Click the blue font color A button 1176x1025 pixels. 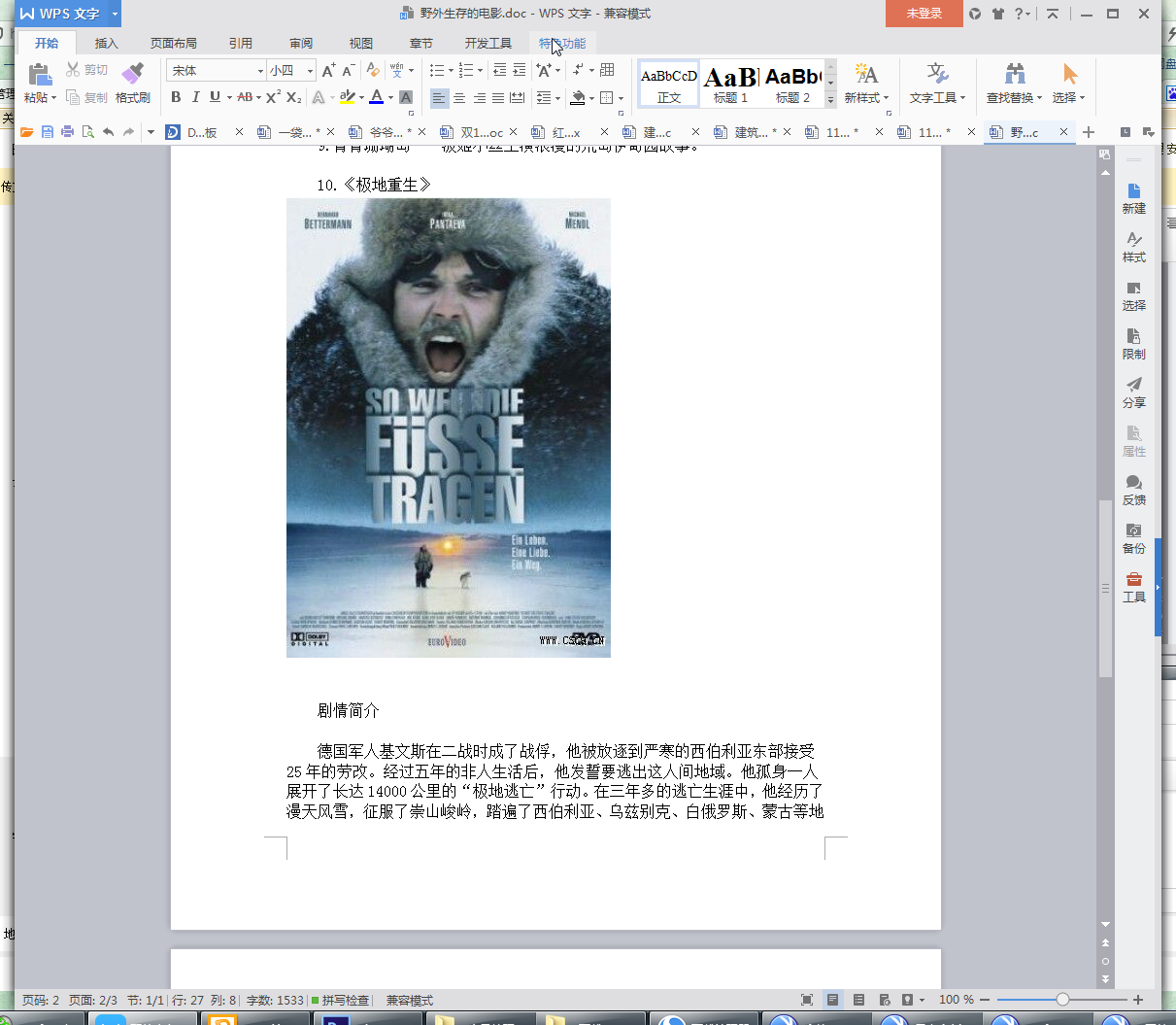tap(377, 97)
